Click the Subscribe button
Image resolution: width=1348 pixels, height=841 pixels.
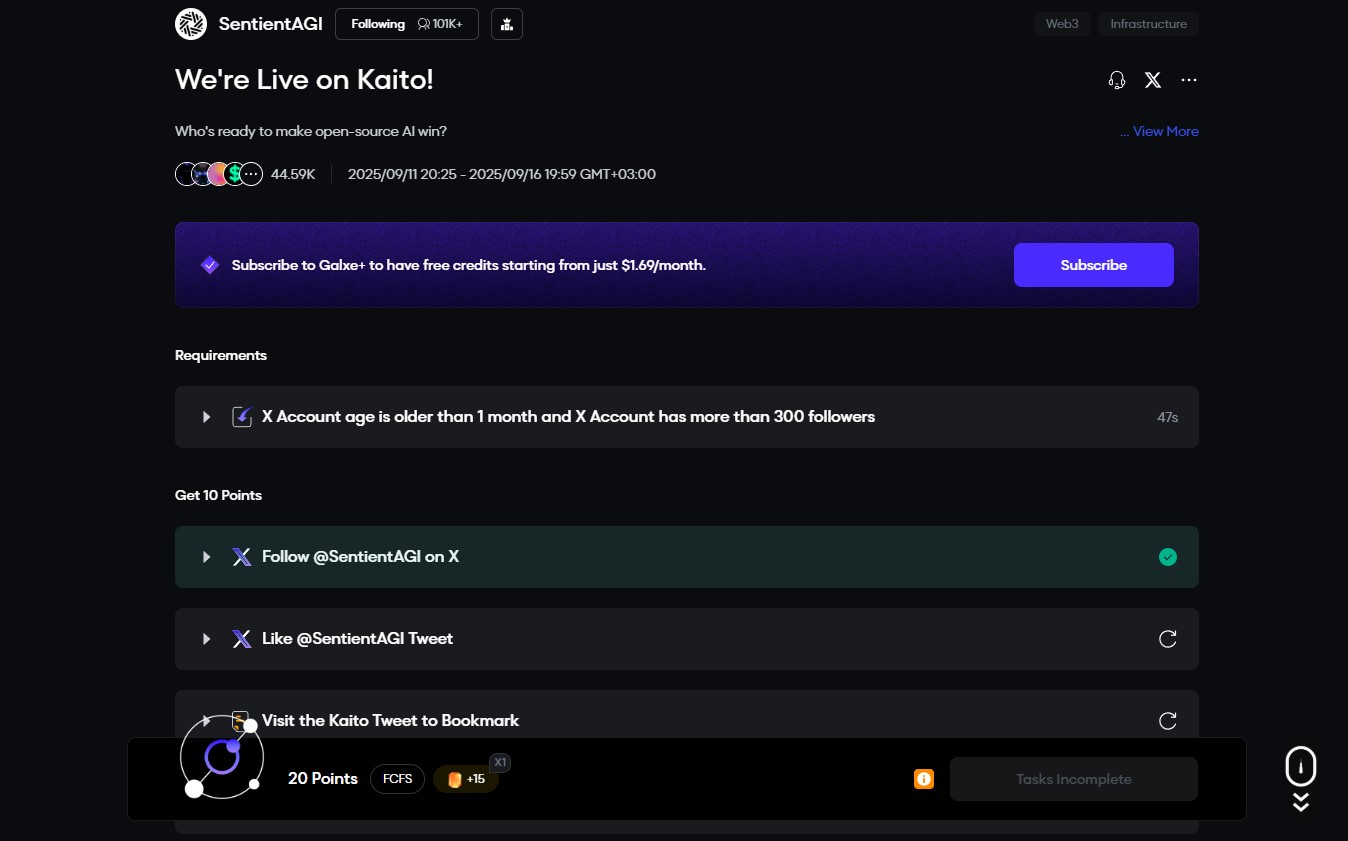[x=1093, y=265]
